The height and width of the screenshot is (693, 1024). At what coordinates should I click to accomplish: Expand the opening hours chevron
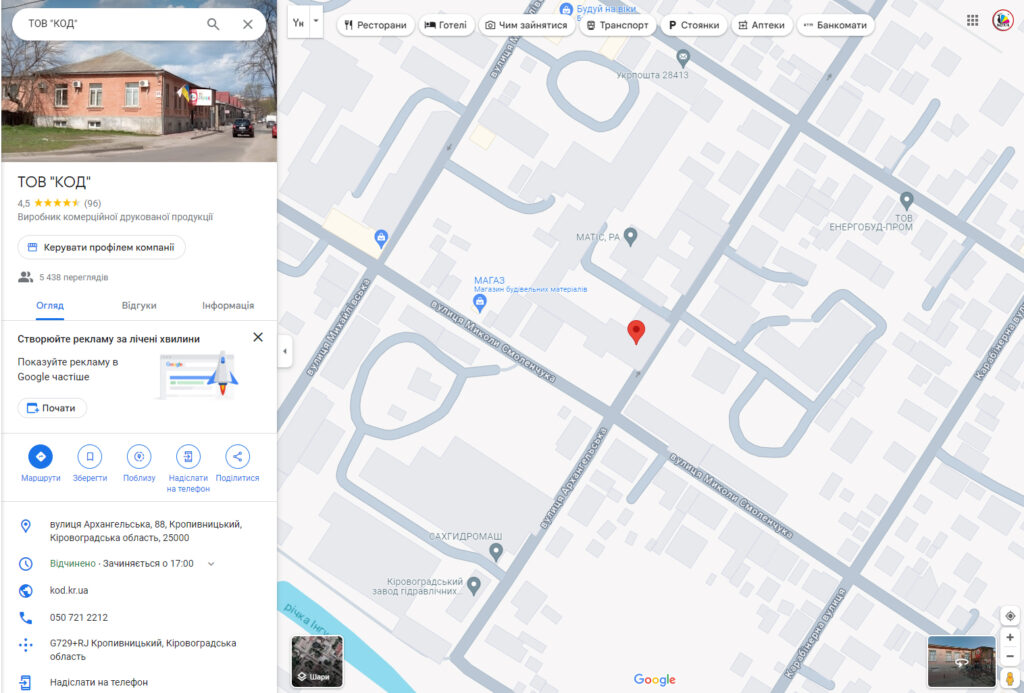click(211, 564)
